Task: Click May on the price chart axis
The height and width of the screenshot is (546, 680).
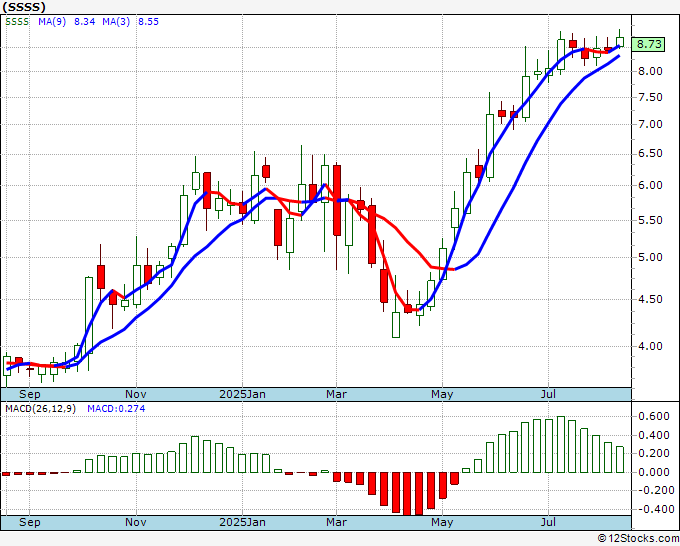Action: click(442, 394)
